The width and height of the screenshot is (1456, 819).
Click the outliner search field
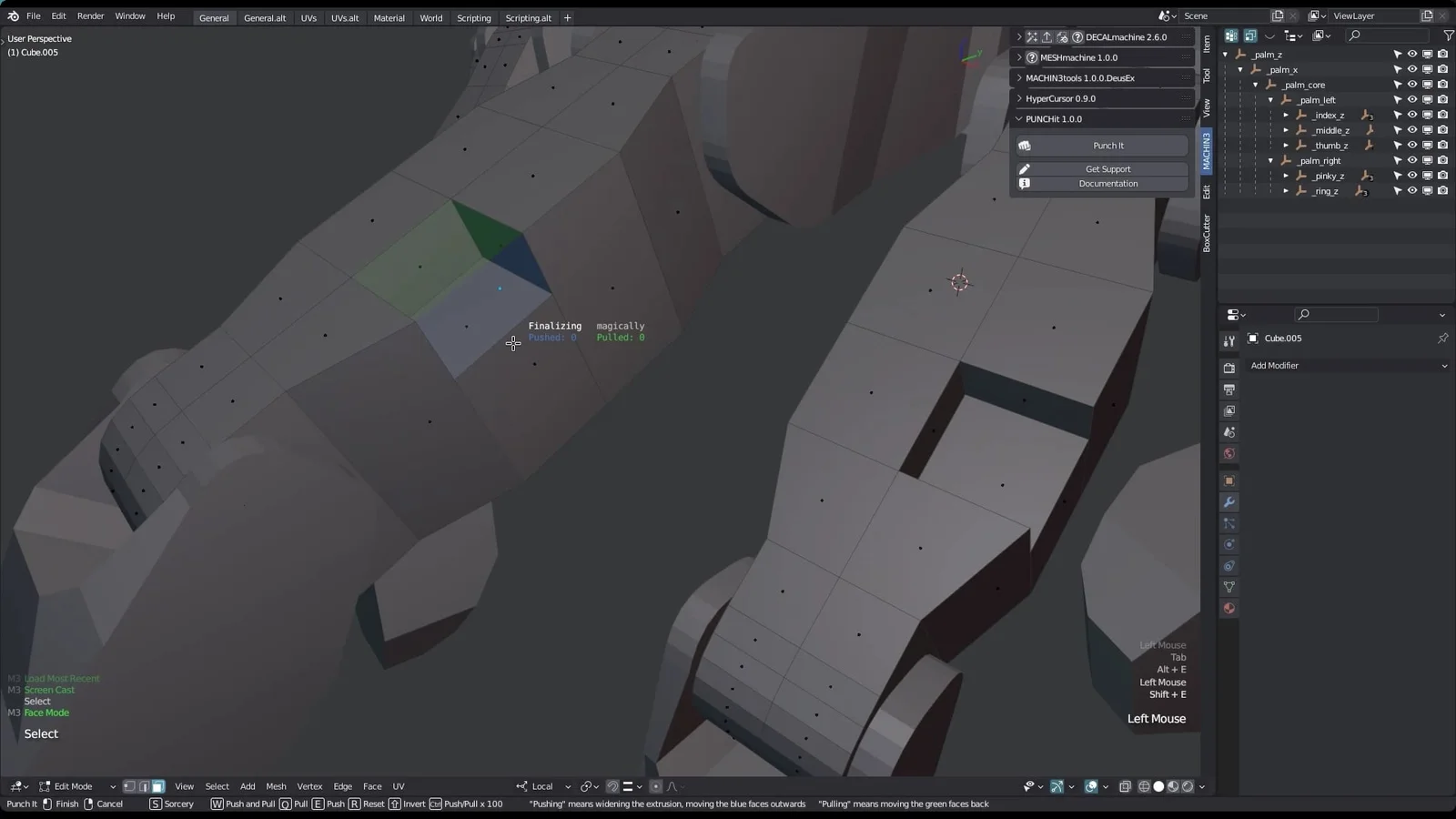click(1388, 35)
